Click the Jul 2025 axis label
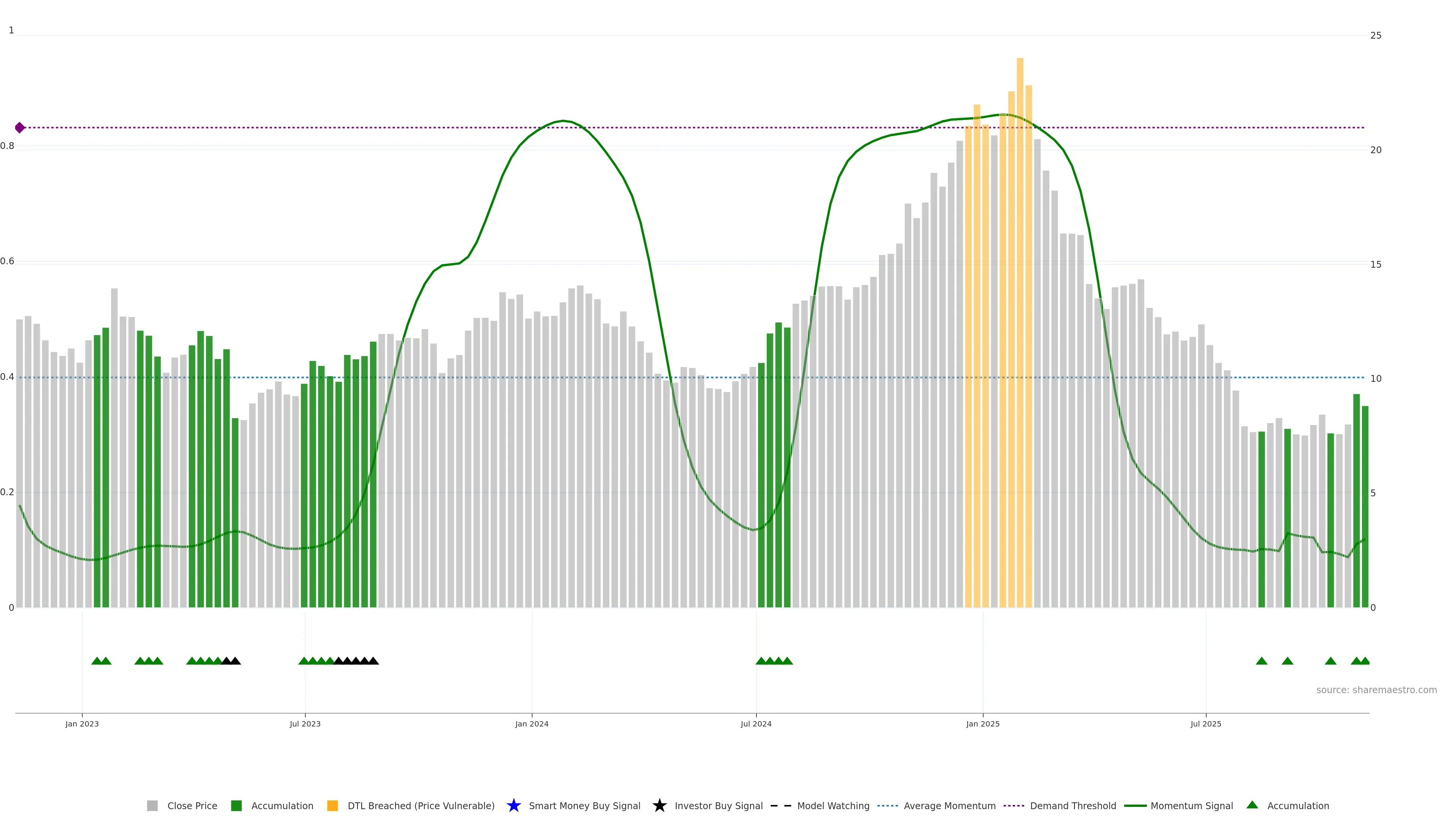 [1206, 723]
